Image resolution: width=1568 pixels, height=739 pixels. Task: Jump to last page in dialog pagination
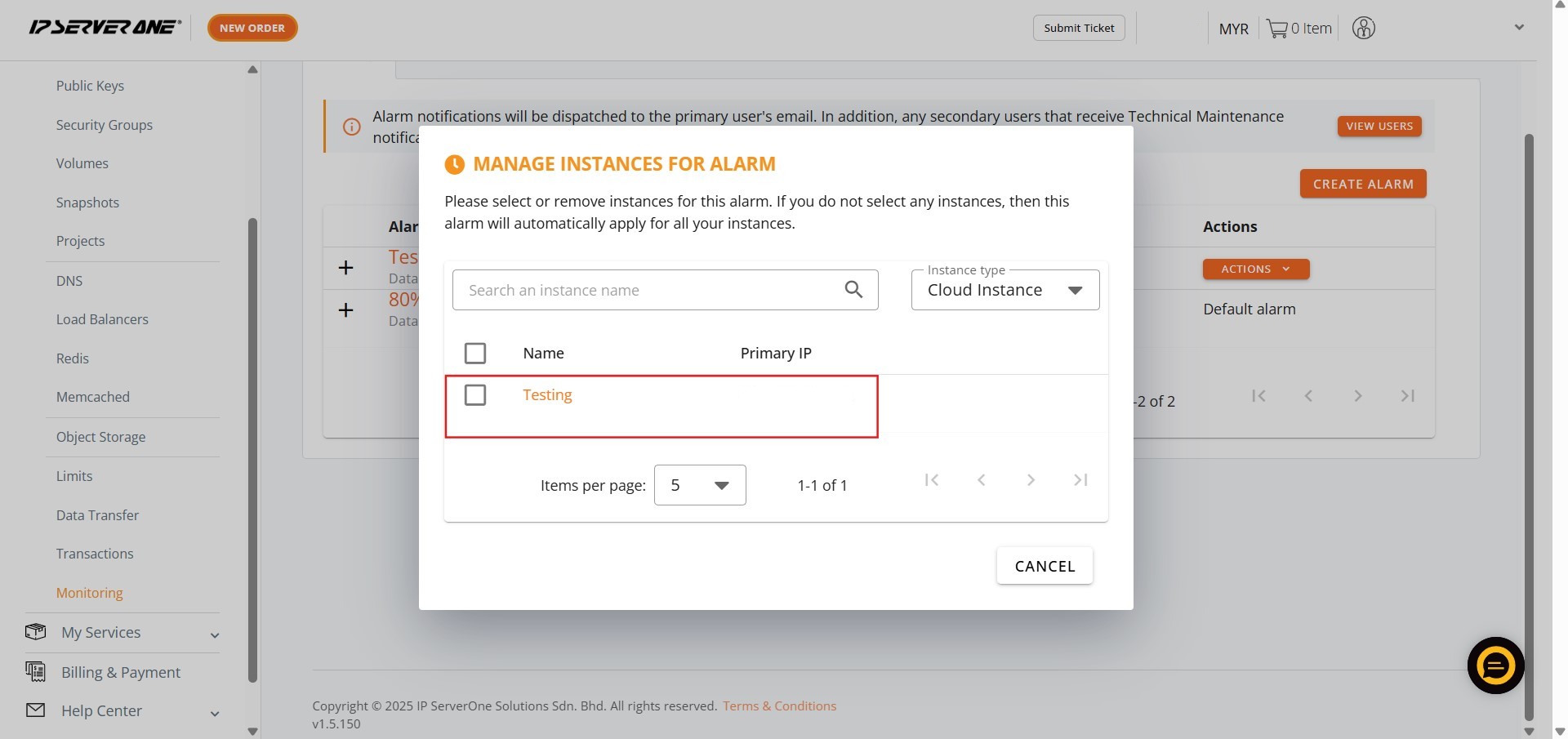click(1080, 480)
